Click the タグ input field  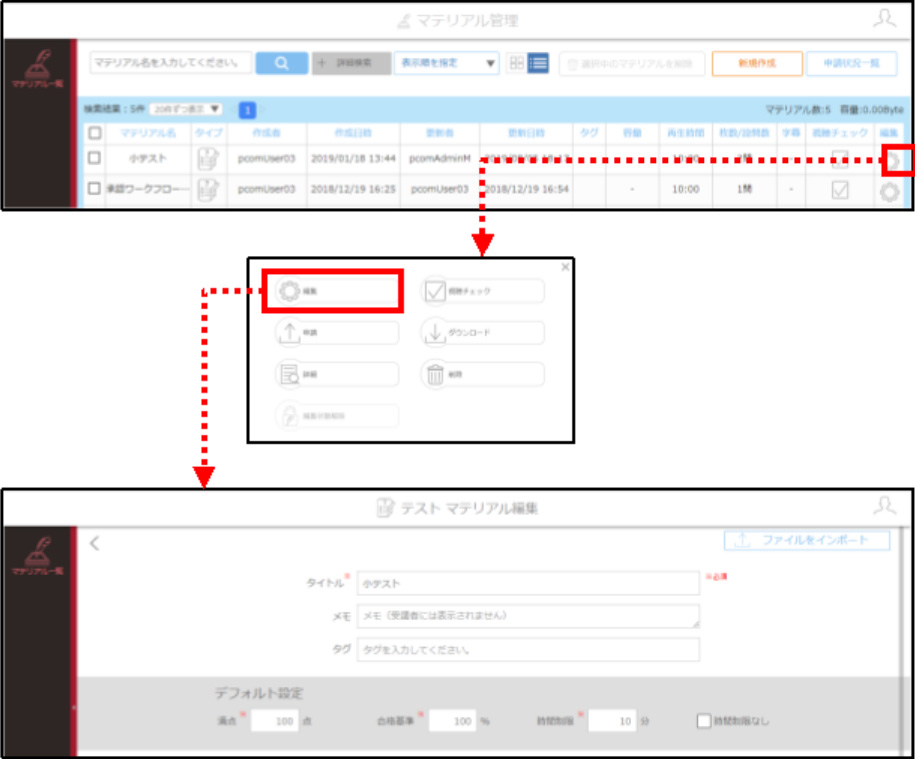pyautogui.click(x=528, y=649)
